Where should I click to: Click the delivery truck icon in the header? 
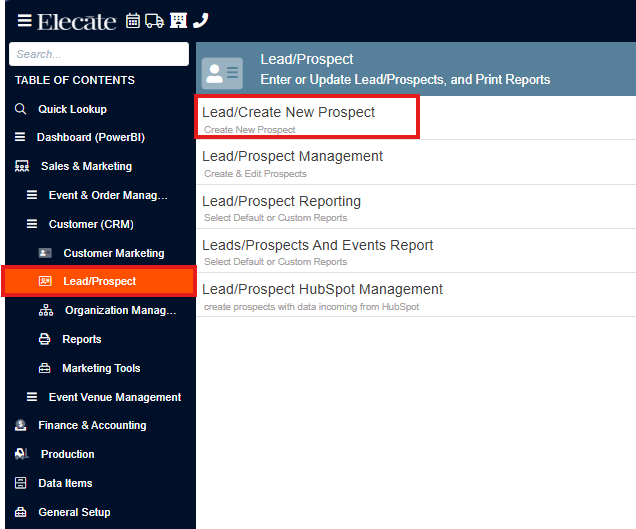click(x=155, y=21)
